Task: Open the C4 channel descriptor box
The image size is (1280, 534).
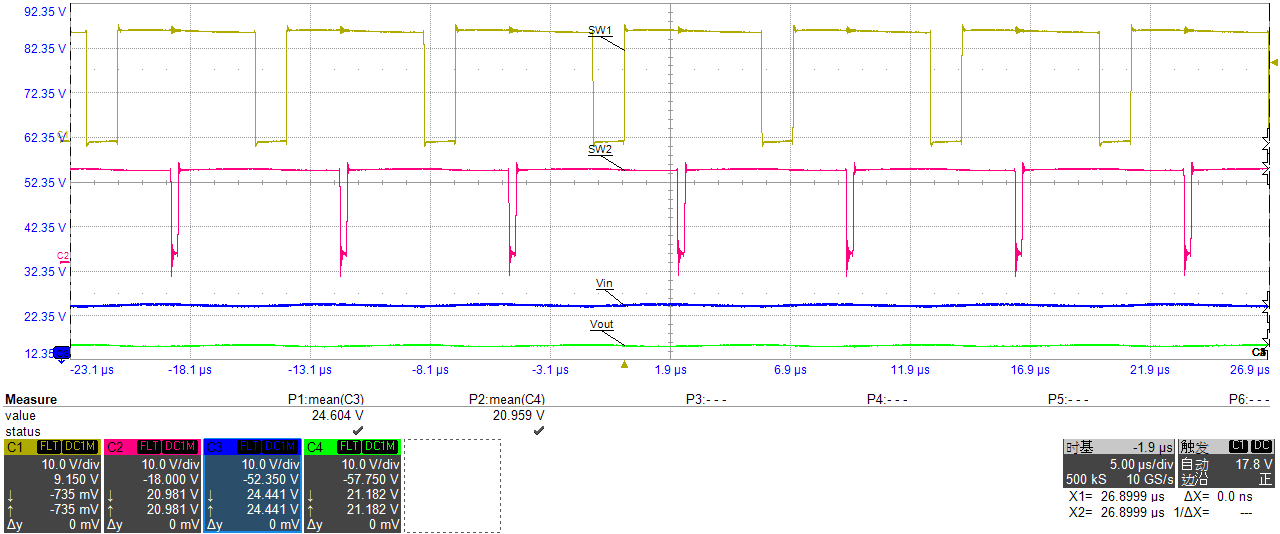Action: [351, 485]
